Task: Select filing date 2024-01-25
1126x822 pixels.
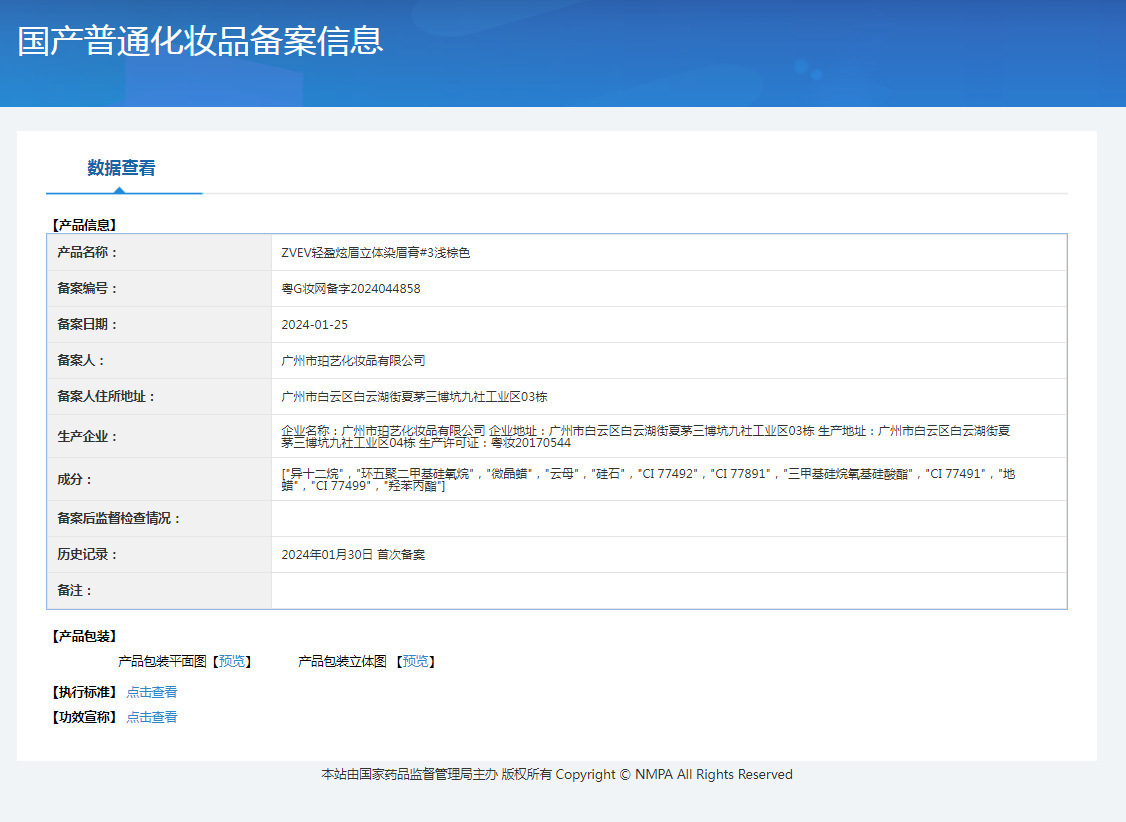Action: tap(315, 324)
